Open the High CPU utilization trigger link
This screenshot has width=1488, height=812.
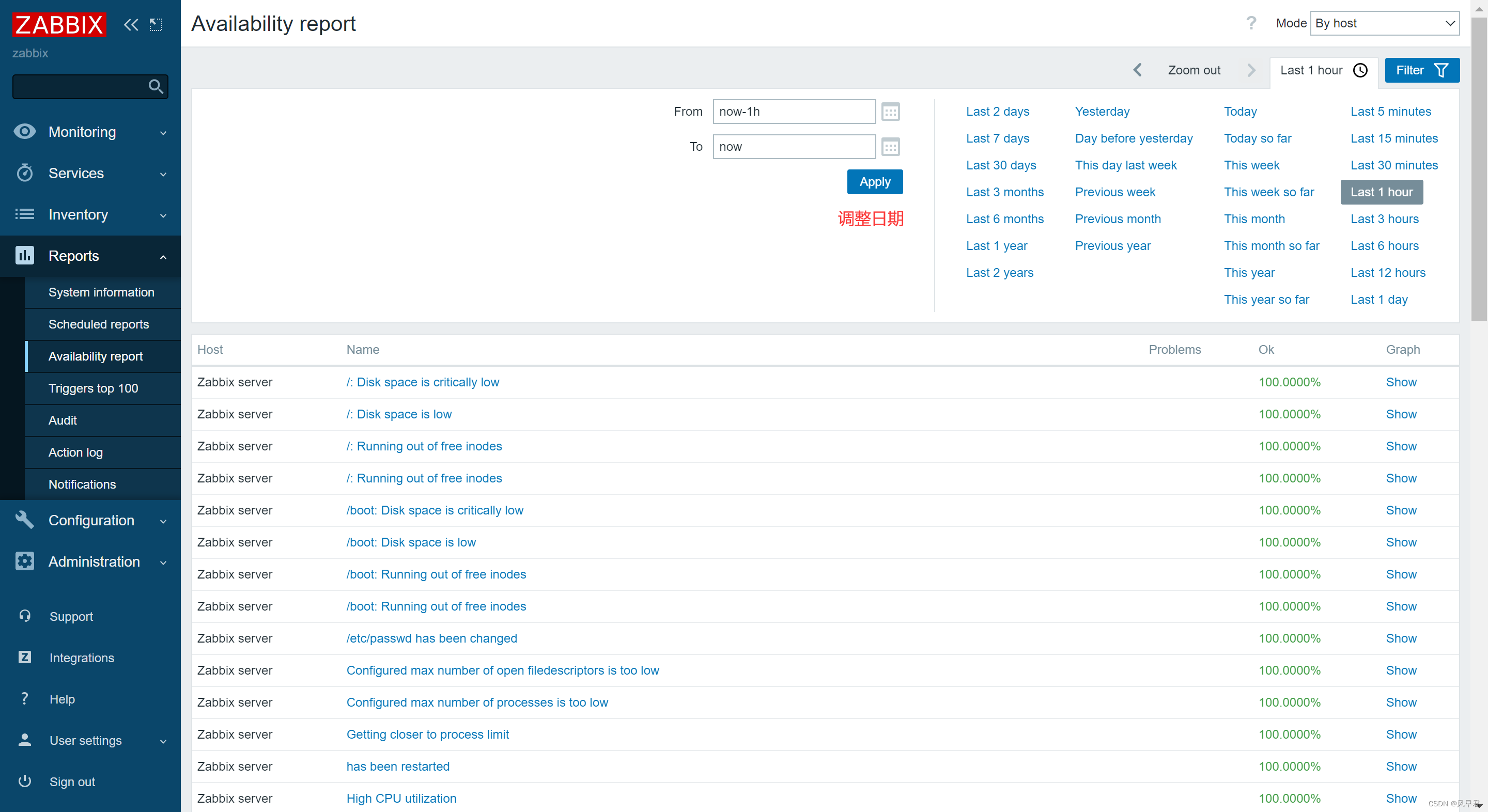[x=401, y=798]
